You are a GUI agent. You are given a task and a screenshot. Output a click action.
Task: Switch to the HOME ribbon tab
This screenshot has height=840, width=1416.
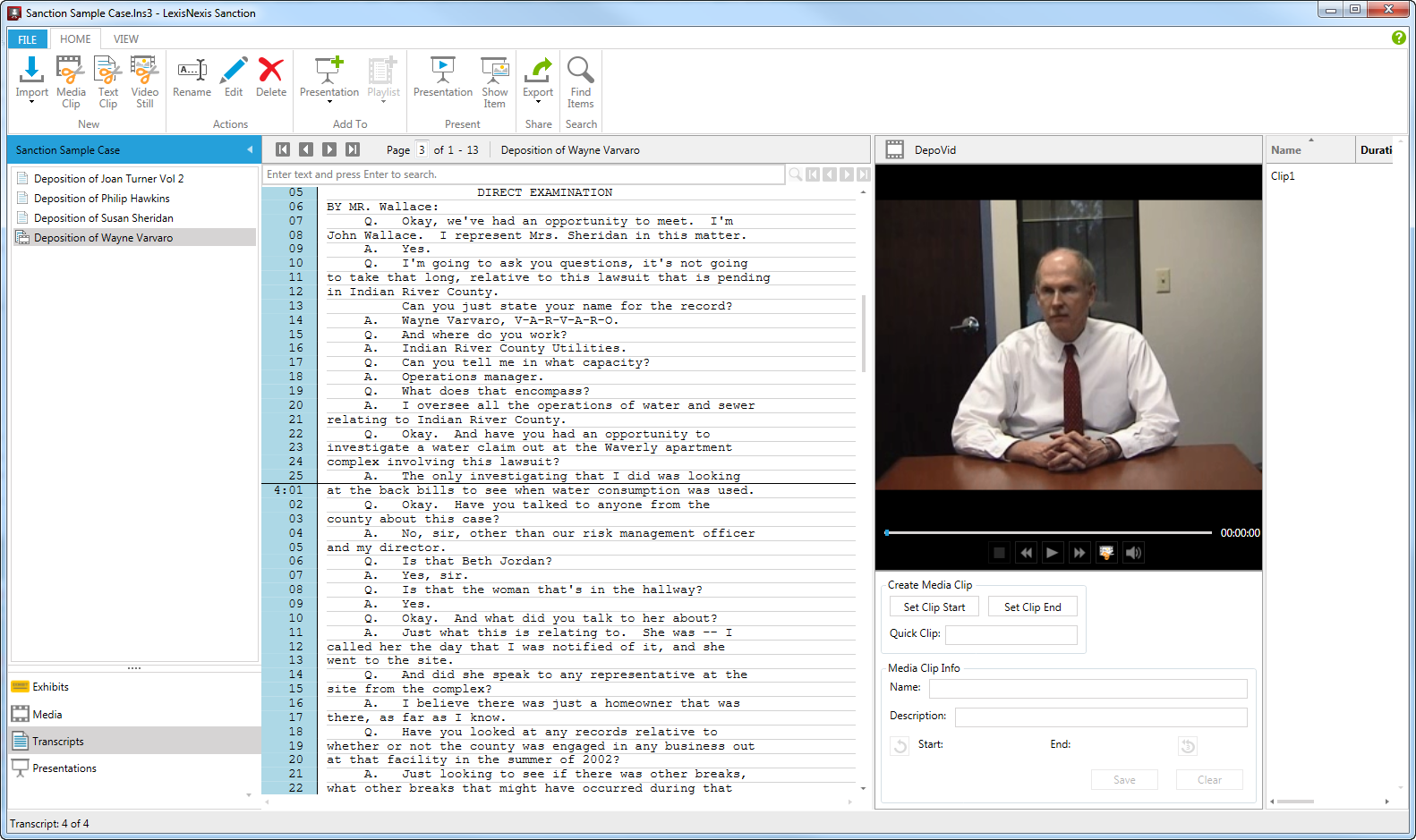pos(75,39)
